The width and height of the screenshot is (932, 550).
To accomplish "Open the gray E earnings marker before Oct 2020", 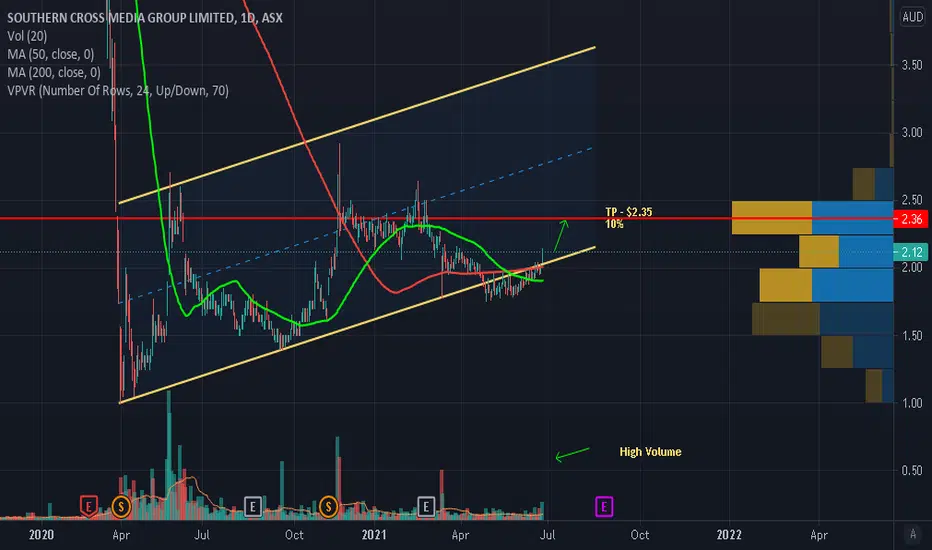I will 253,507.
